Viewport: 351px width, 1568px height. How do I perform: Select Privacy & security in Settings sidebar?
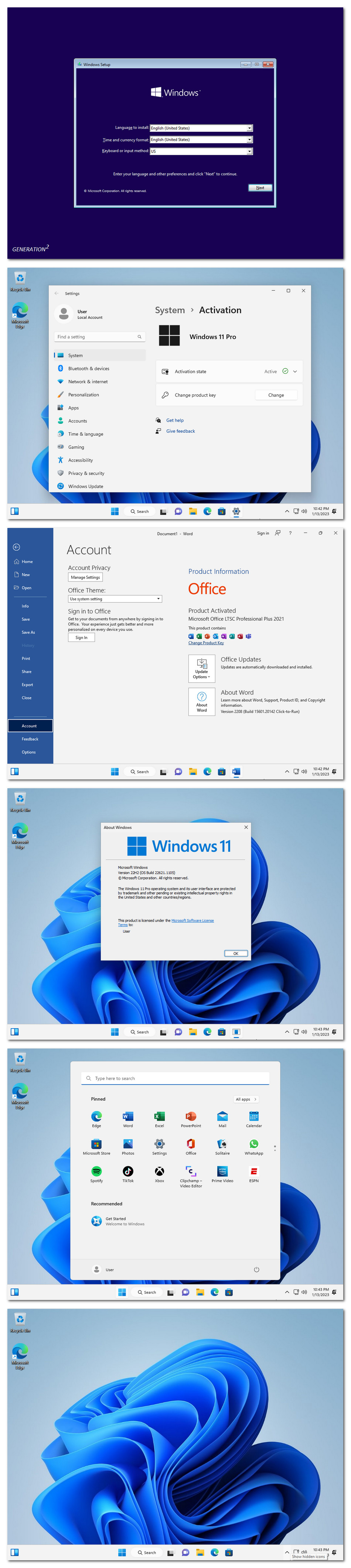click(x=100, y=474)
